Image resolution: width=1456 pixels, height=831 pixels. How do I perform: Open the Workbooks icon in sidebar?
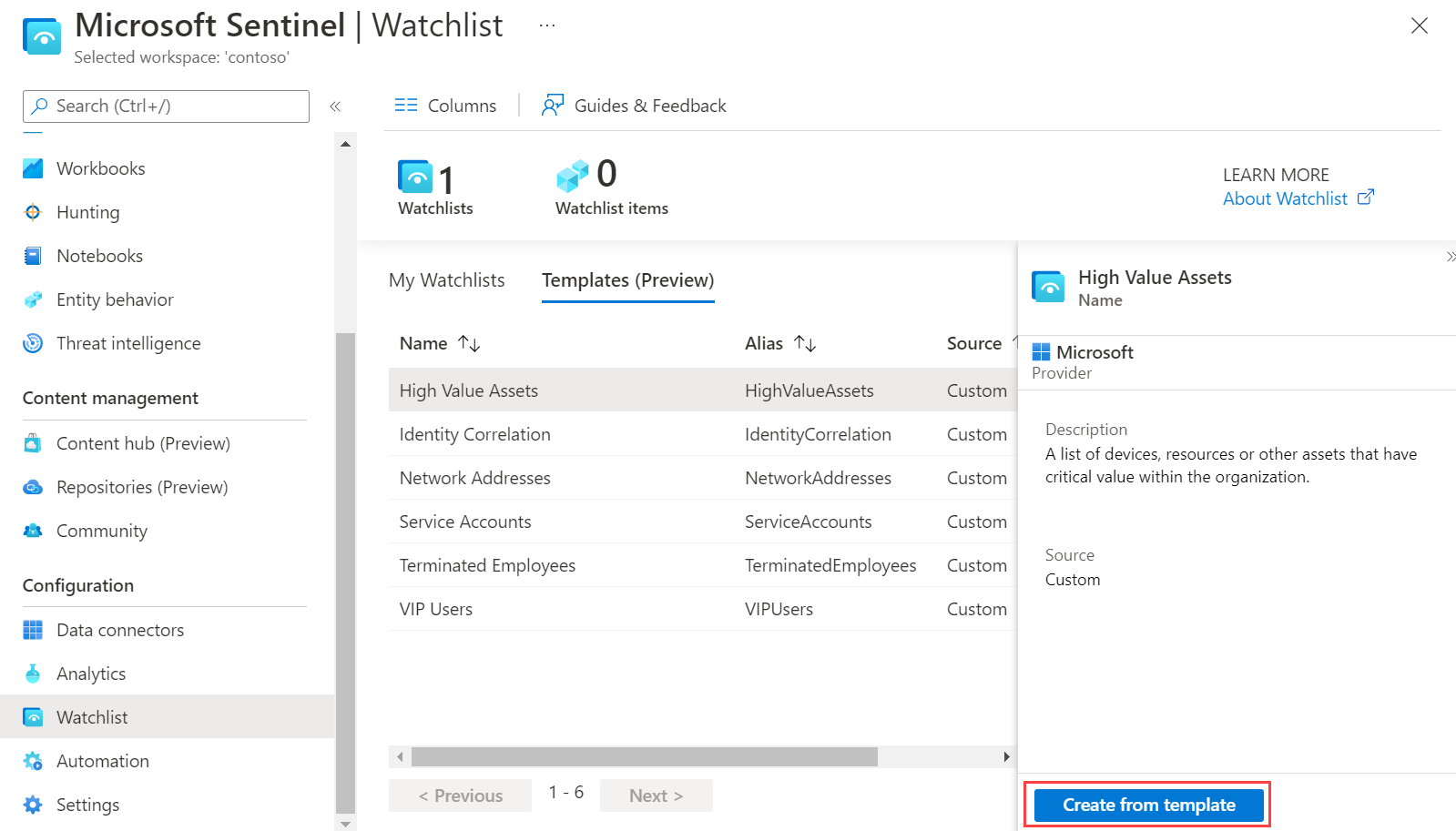[x=33, y=168]
